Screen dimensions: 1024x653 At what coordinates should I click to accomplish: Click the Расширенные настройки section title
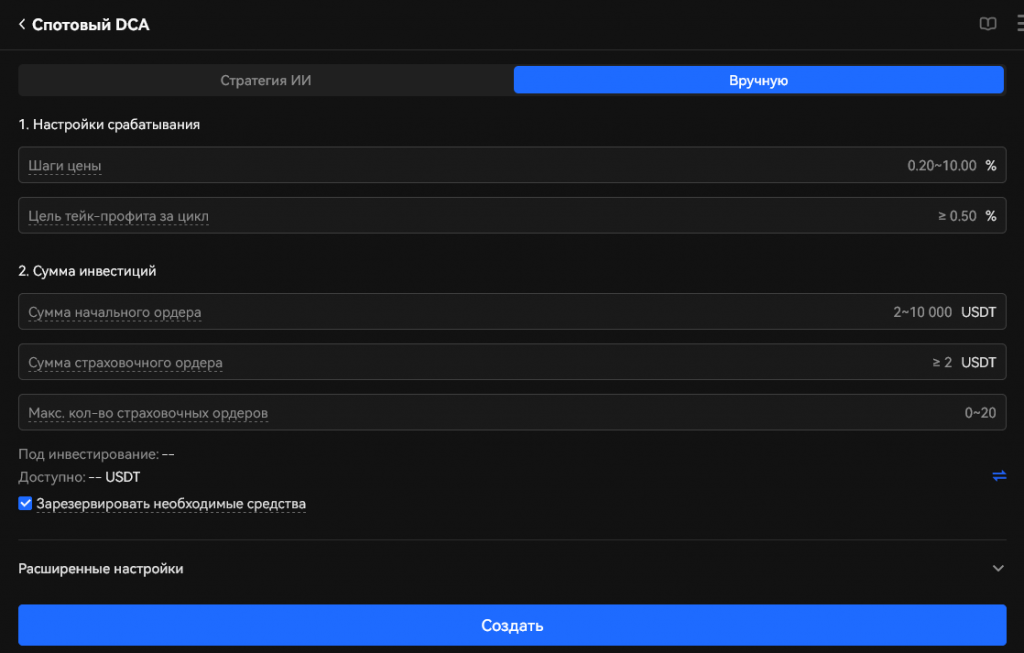[101, 569]
